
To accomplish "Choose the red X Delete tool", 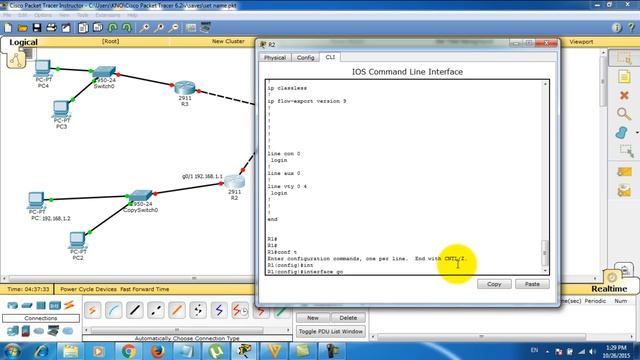I will click(x=624, y=96).
